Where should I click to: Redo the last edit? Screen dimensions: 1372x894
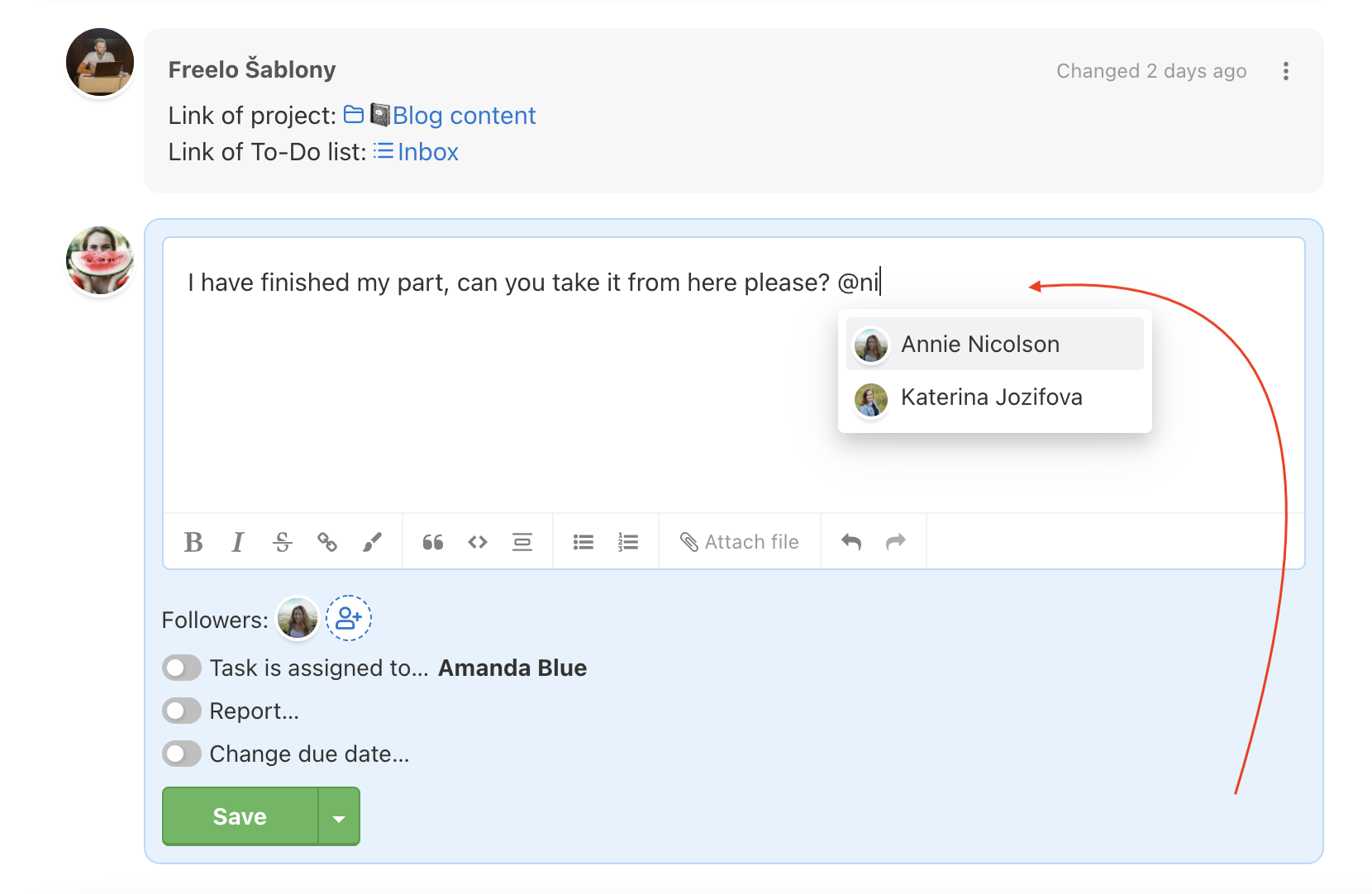click(x=896, y=542)
